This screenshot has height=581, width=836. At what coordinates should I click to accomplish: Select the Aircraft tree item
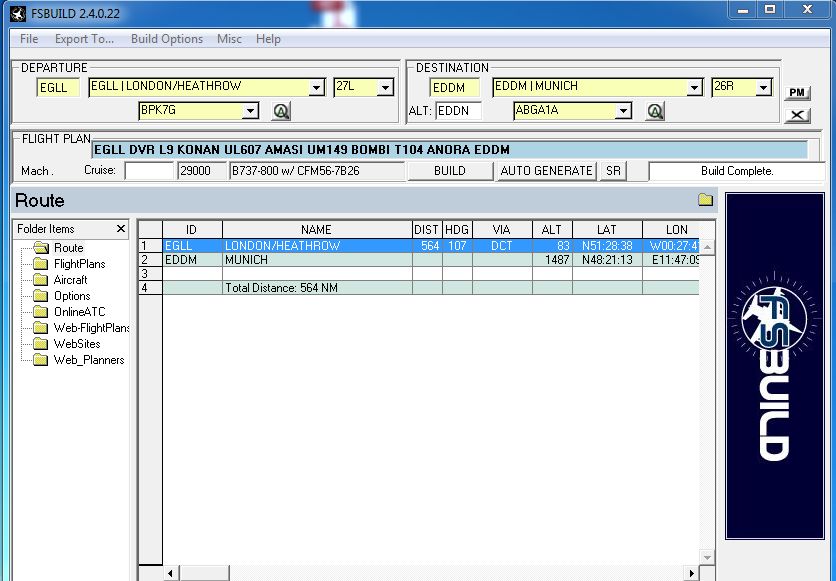tap(70, 280)
